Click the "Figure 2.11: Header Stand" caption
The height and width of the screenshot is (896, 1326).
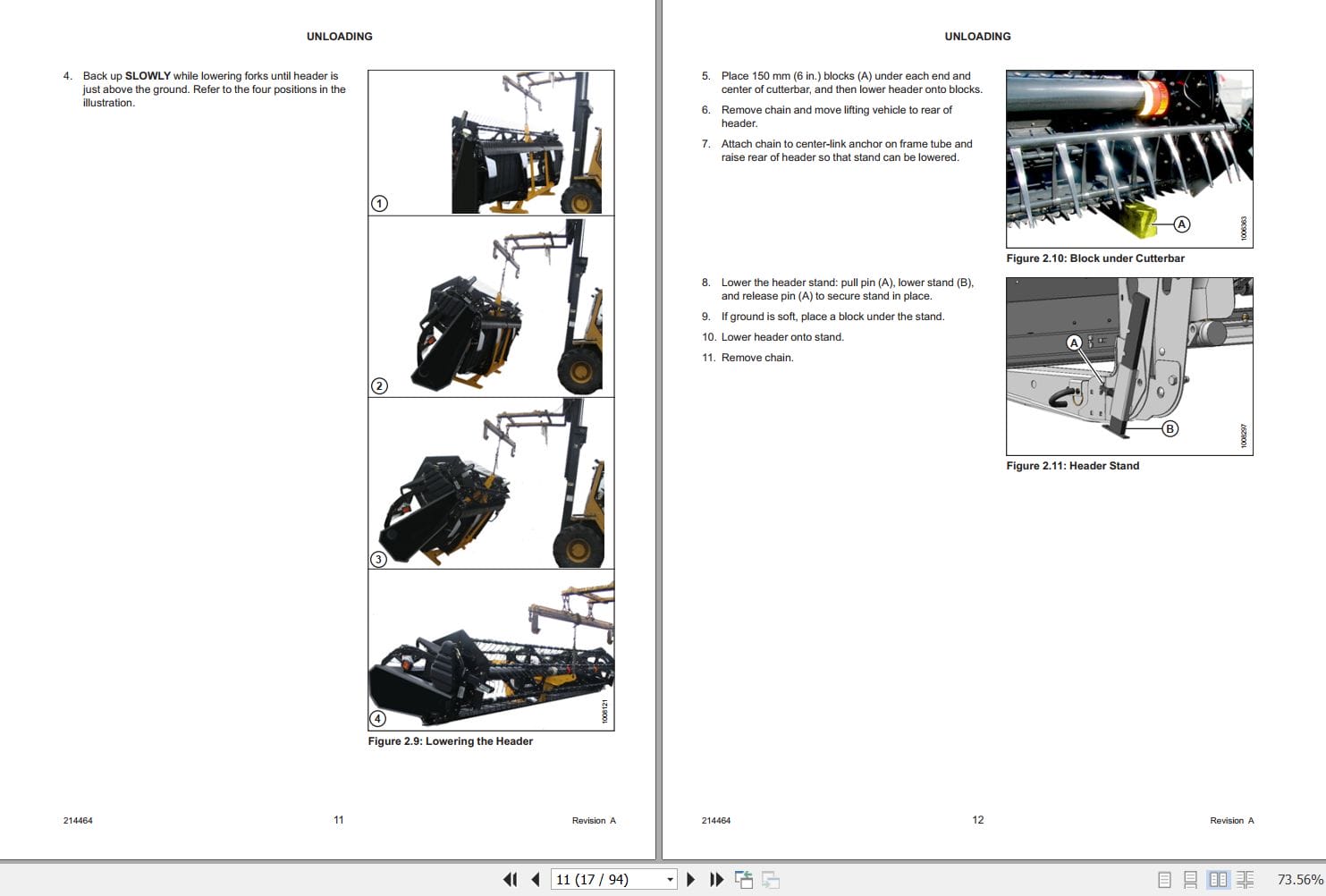[x=1073, y=466]
